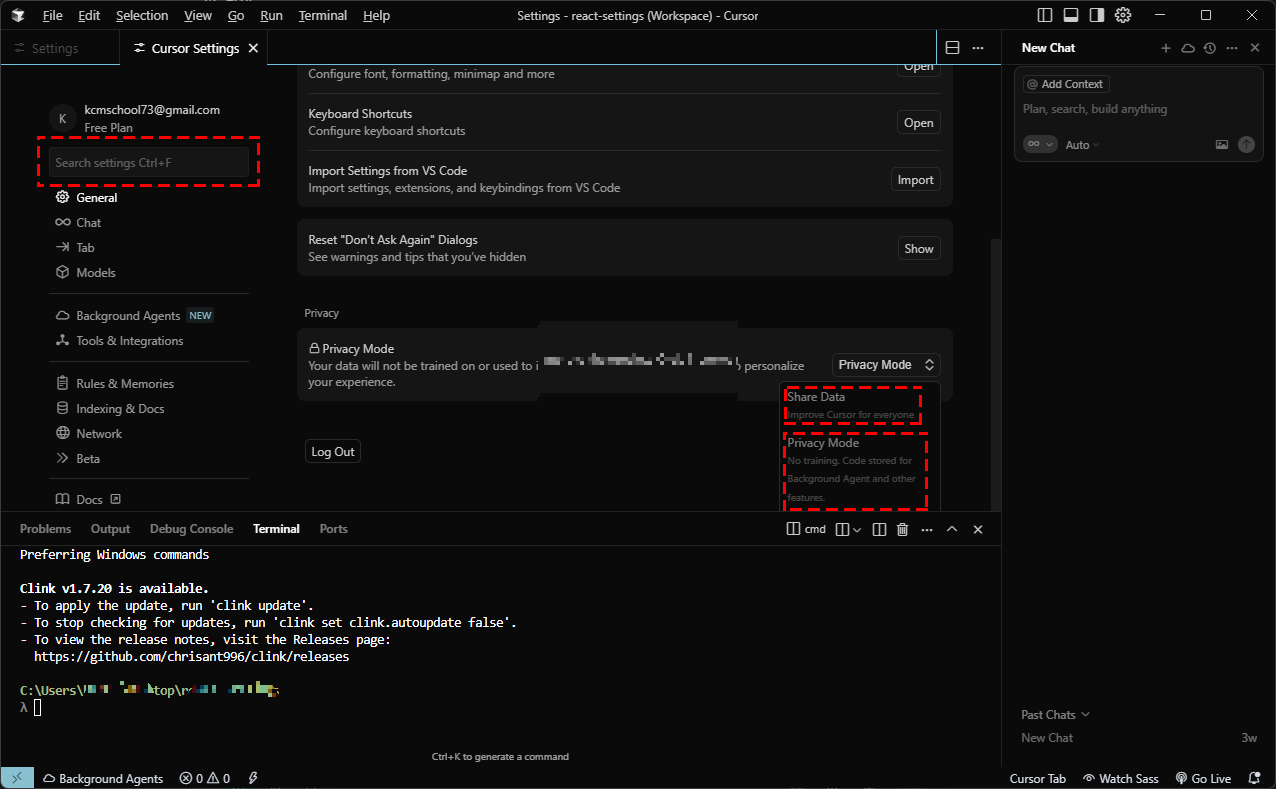Open terminal panel more actions ellipsis
This screenshot has width=1276, height=789.
coord(927,529)
